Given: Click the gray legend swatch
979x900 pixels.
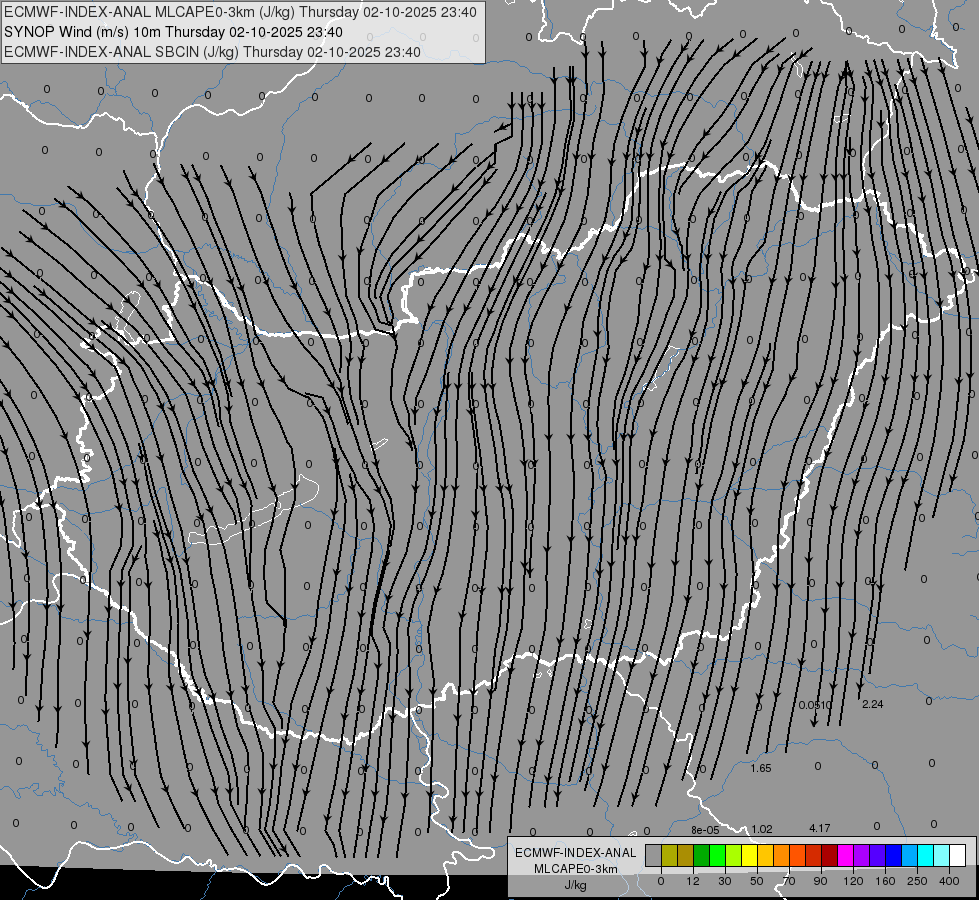Looking at the screenshot, I should [x=654, y=855].
